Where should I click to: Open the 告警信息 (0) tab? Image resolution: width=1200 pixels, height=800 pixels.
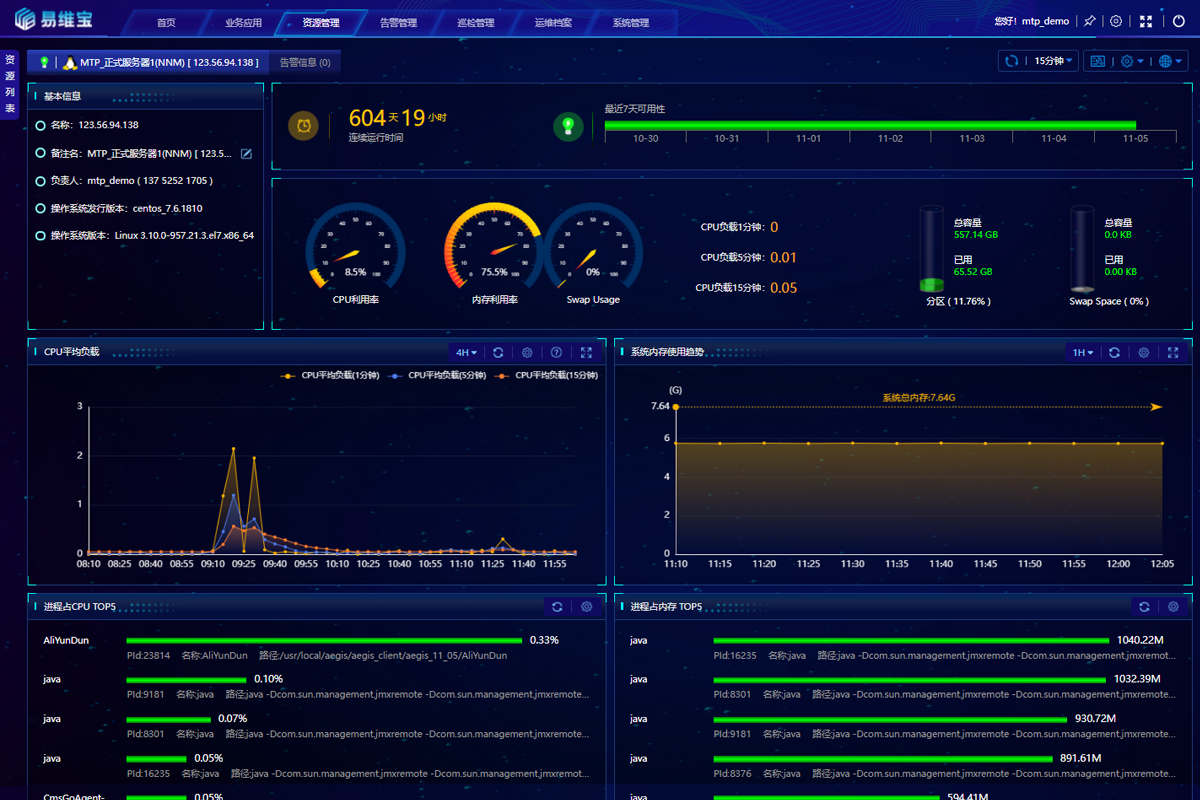click(305, 63)
